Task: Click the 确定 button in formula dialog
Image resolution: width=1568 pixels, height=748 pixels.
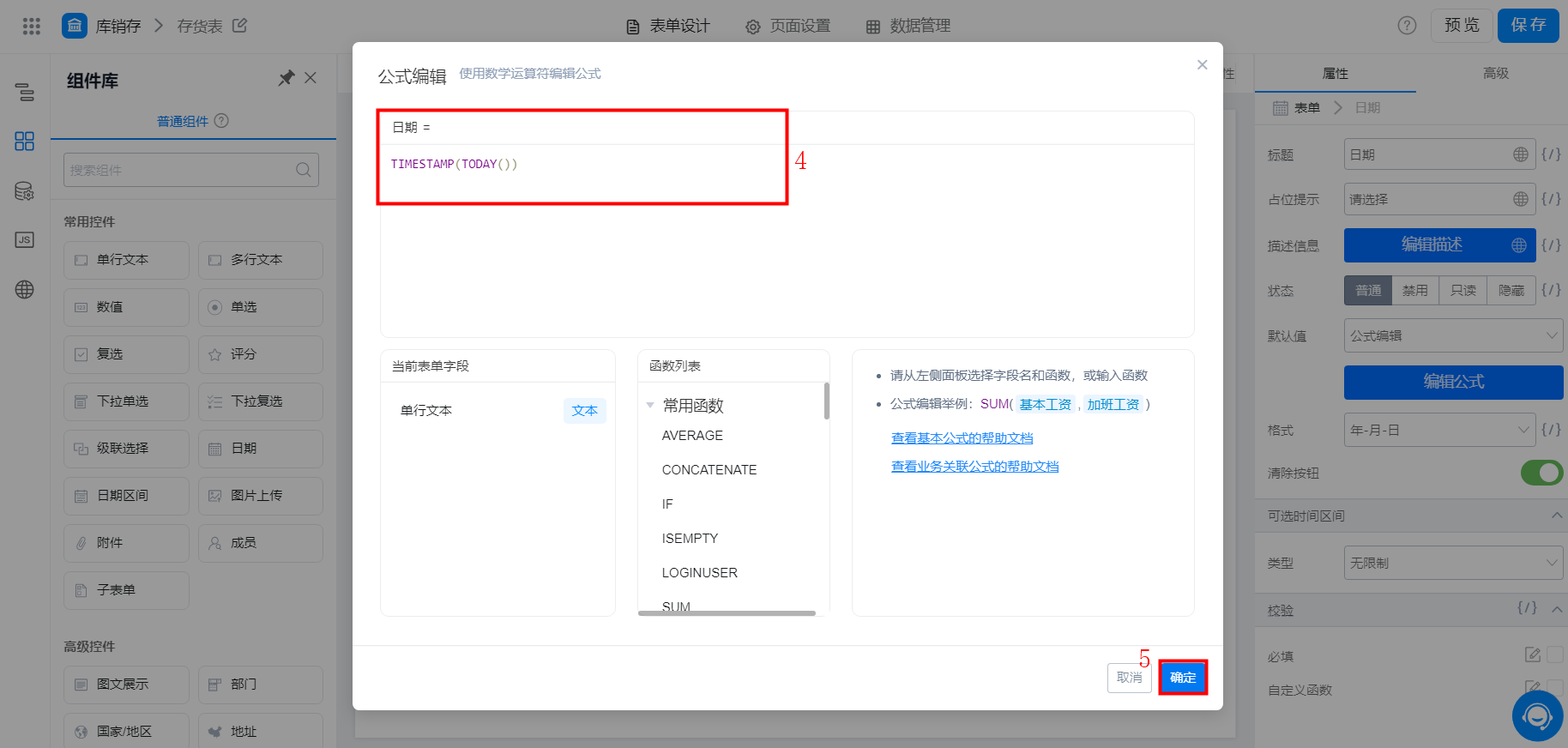Action: coord(1183,678)
